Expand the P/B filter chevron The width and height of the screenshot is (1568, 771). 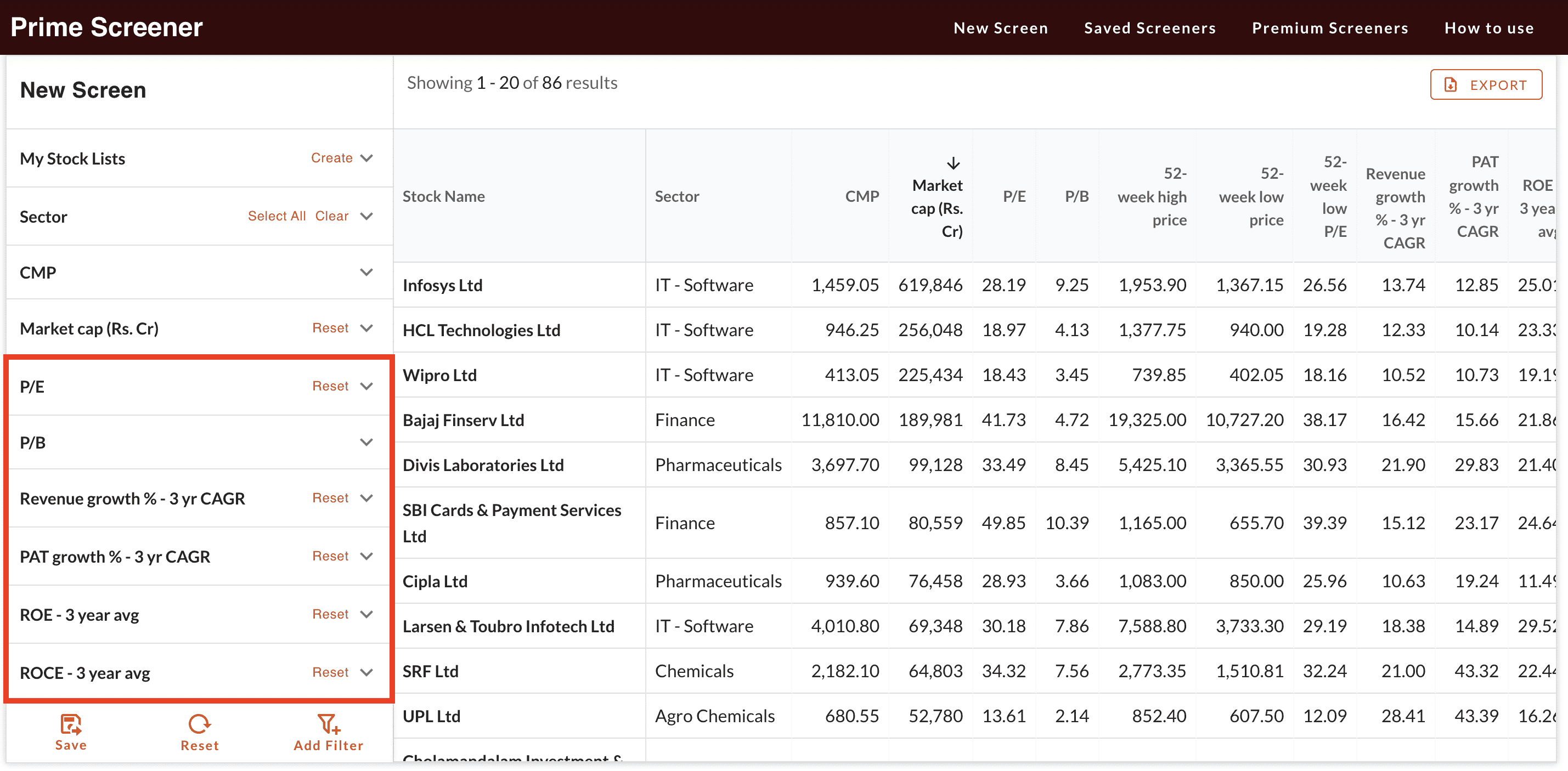pyautogui.click(x=366, y=442)
